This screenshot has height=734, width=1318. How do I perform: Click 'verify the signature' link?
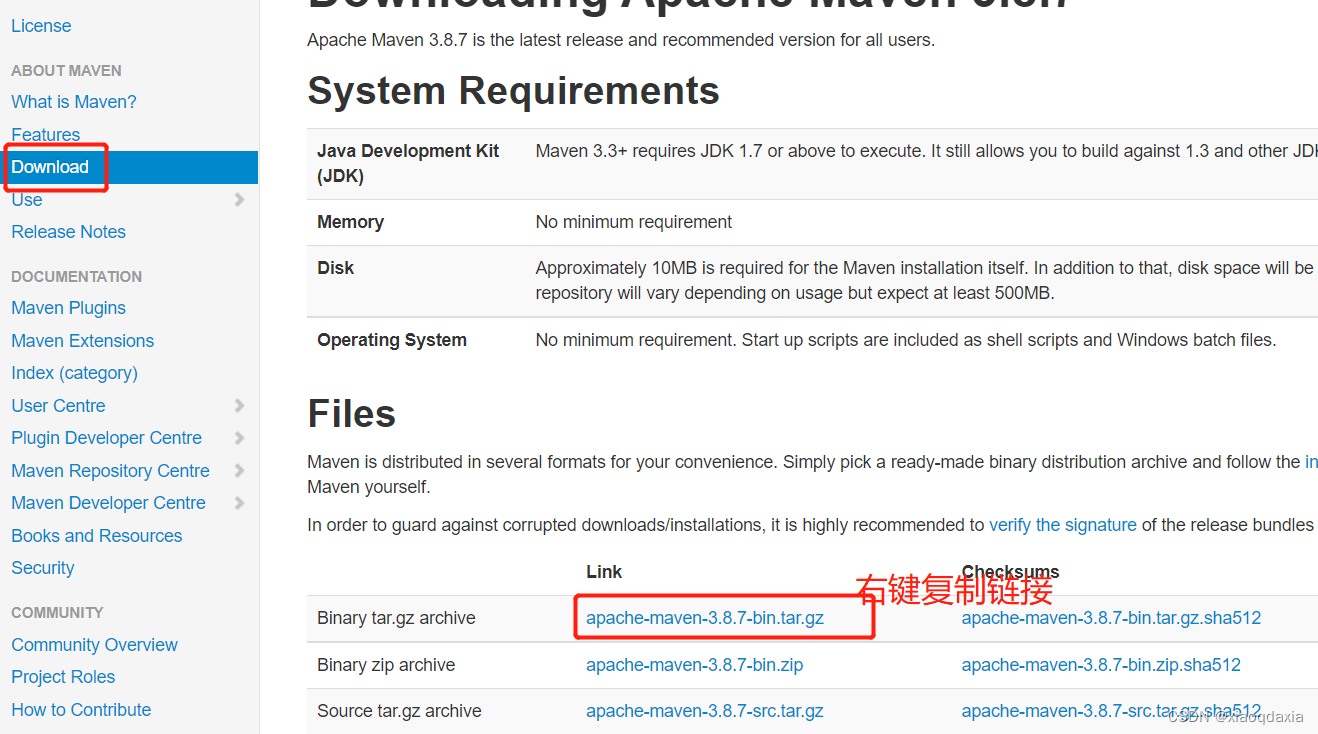[x=1063, y=525]
